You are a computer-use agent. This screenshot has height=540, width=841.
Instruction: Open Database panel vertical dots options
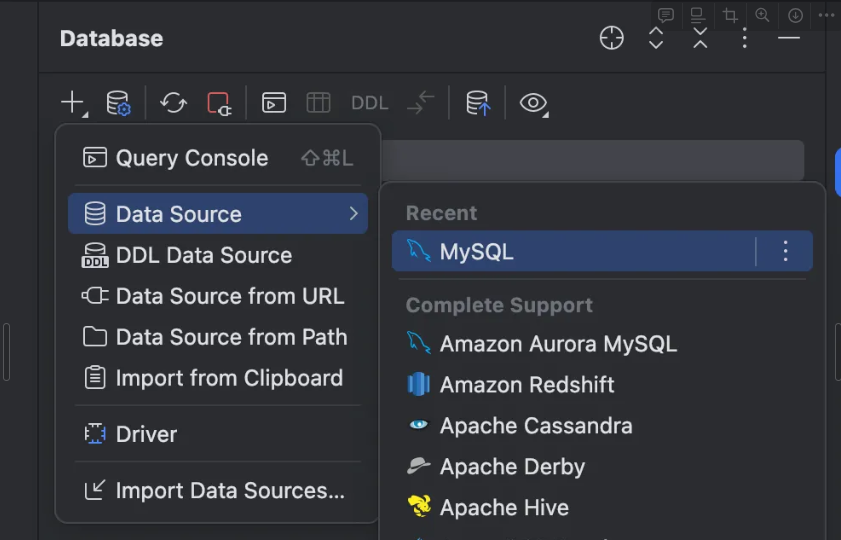(744, 39)
